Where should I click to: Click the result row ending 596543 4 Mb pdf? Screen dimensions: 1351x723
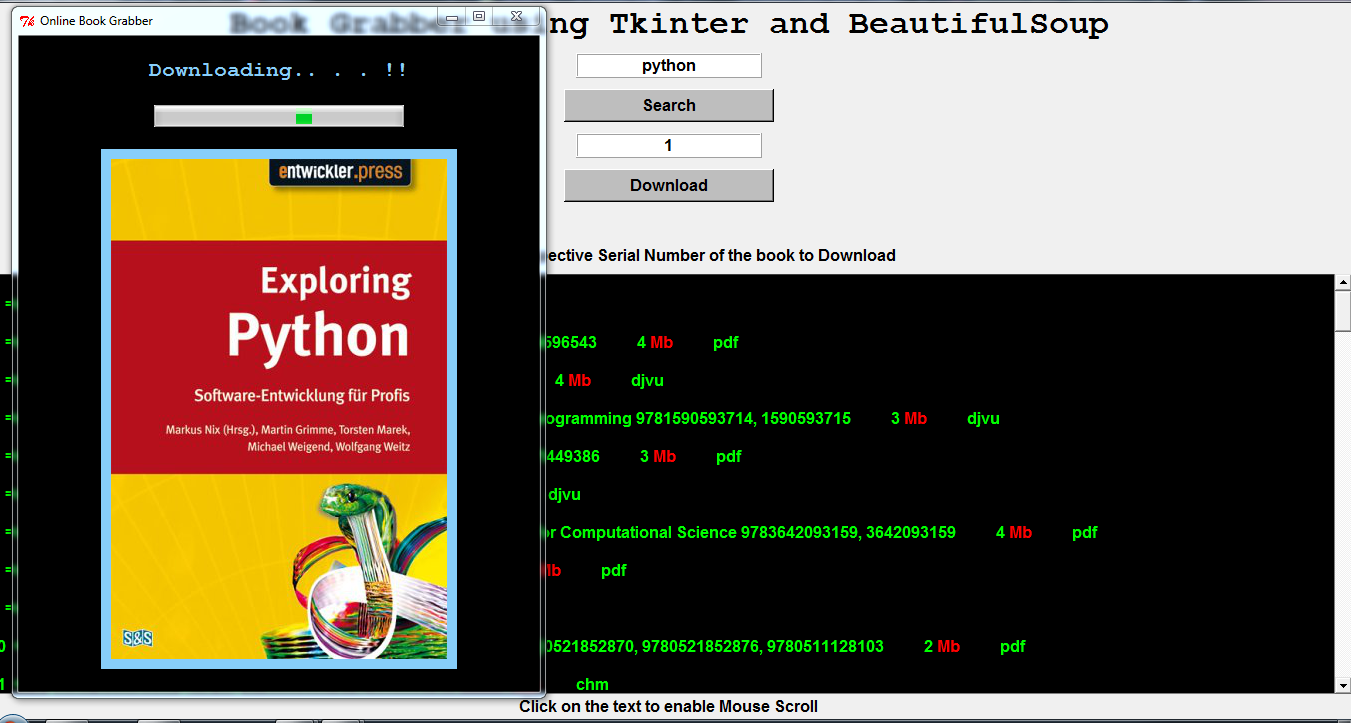point(640,343)
